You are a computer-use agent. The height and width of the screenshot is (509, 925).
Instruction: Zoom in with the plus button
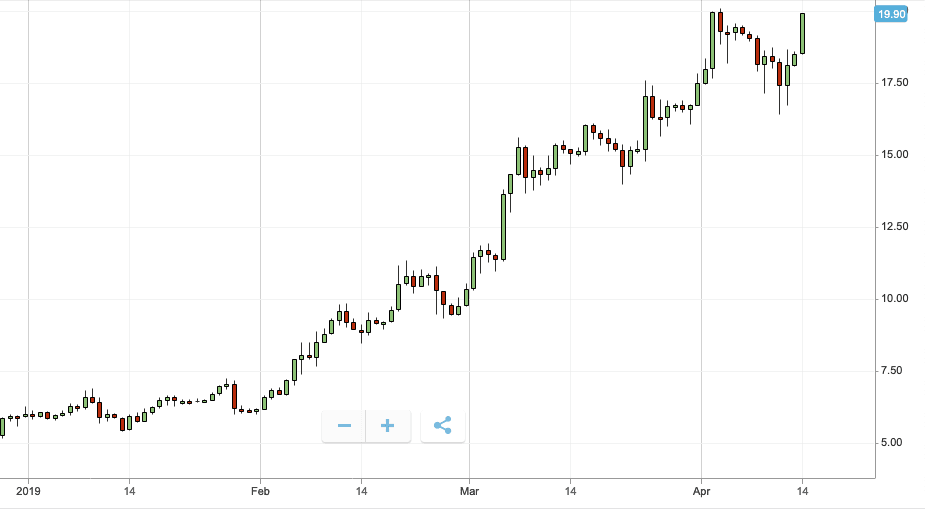pyautogui.click(x=388, y=426)
